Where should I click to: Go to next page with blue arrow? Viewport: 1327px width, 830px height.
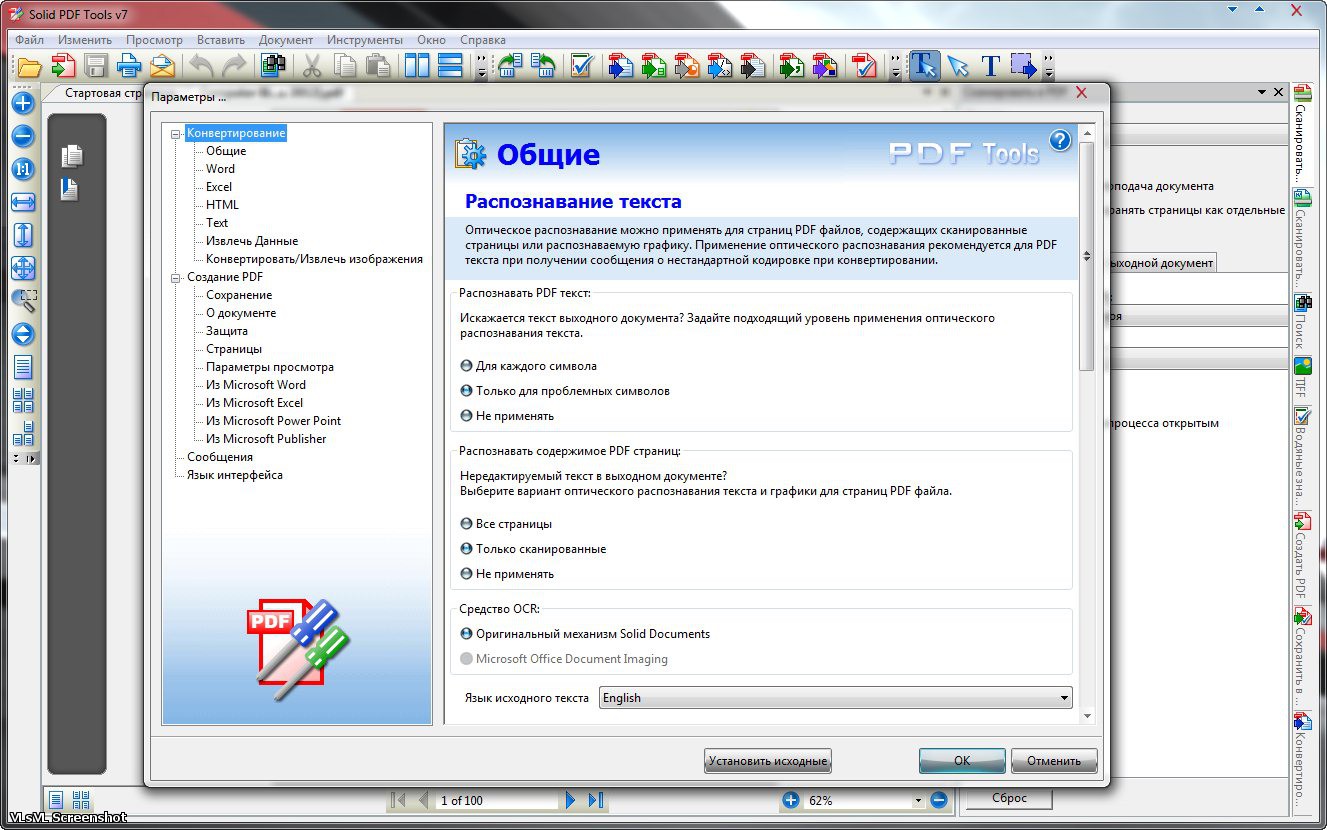pos(570,800)
